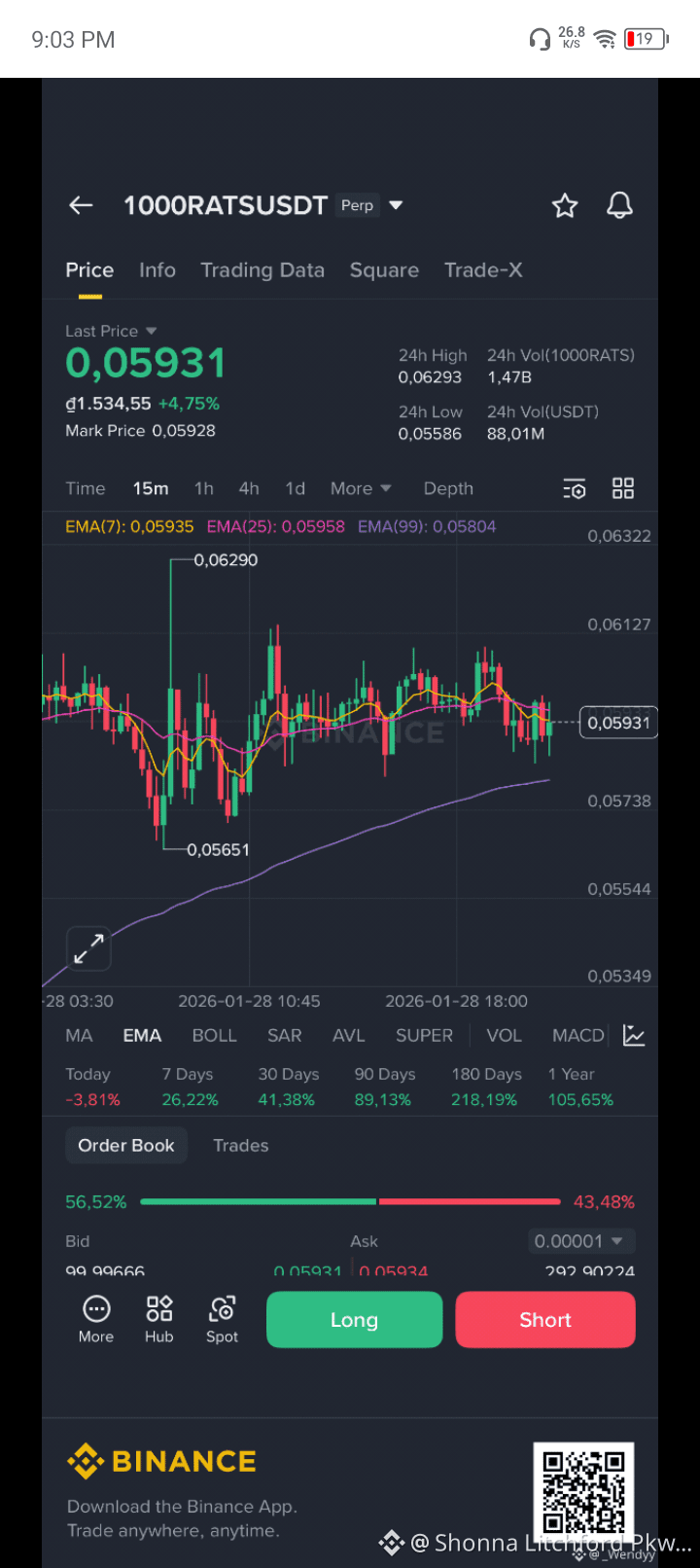700x1568 pixels.
Task: Open the indicator settings chart icon after MACD
Action: click(x=634, y=1036)
